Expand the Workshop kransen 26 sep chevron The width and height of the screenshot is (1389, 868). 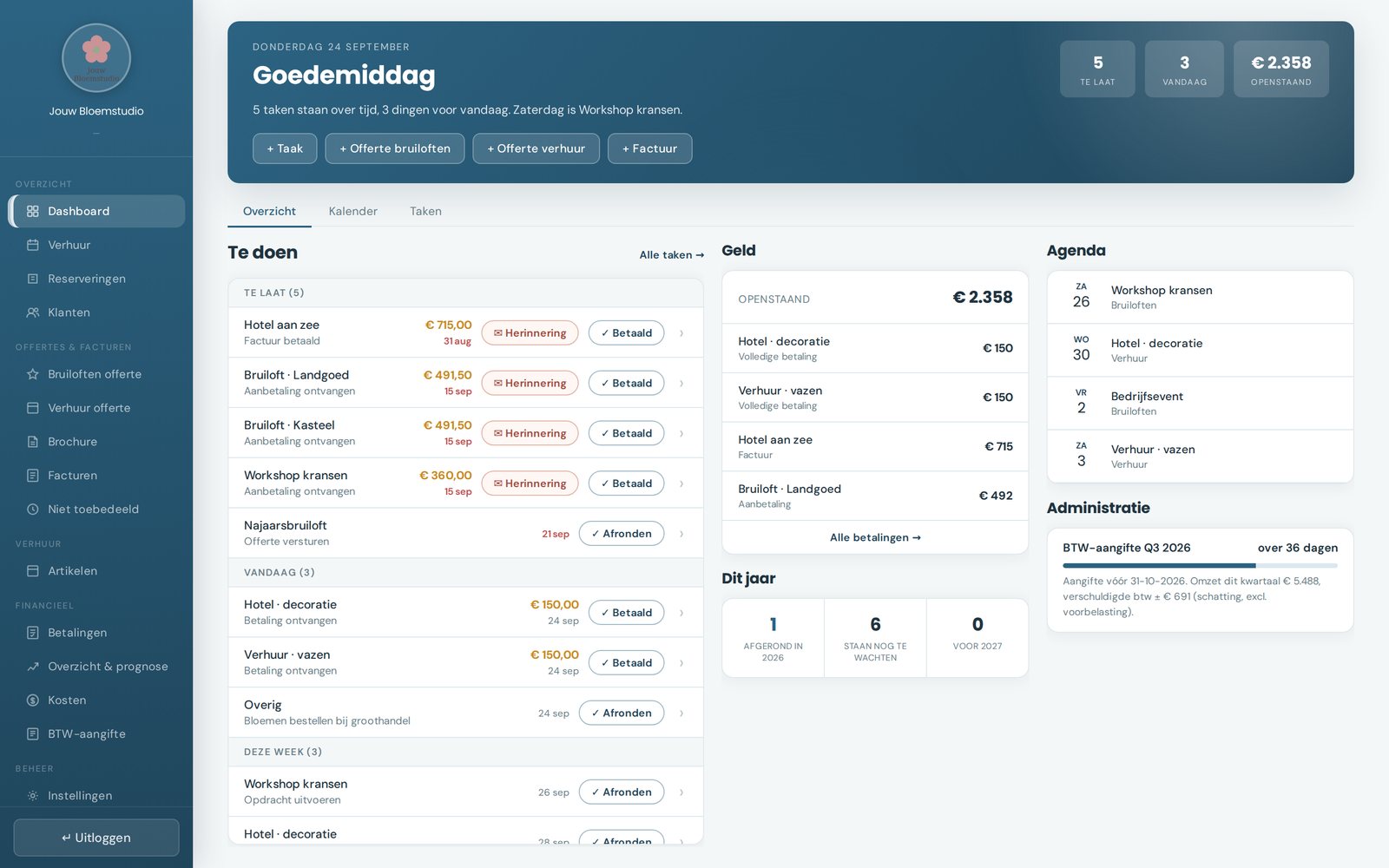click(681, 792)
